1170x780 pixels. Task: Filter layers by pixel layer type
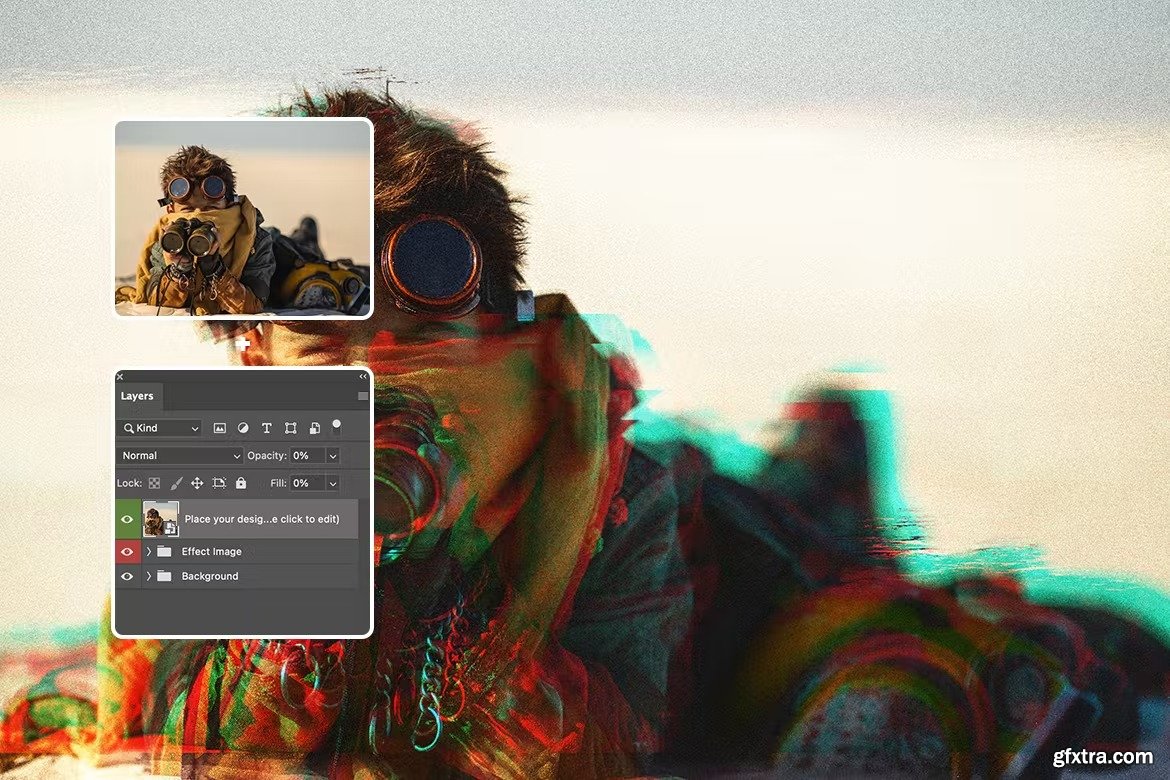click(219, 428)
